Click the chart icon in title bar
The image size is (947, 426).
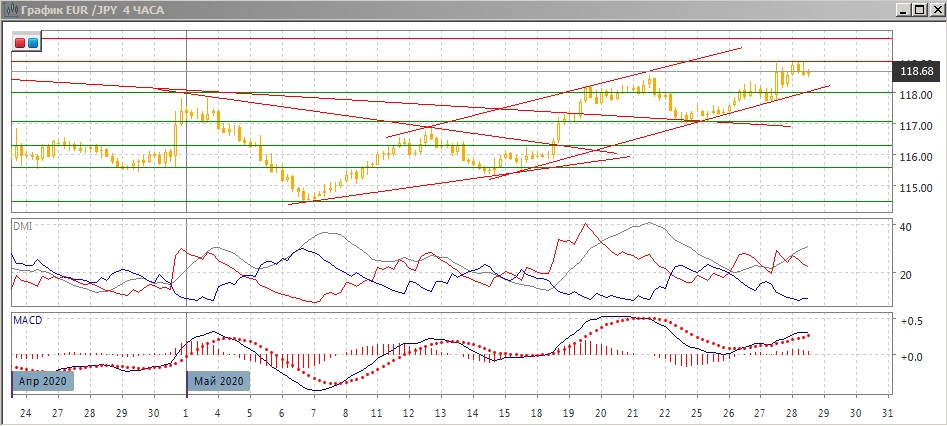pos(10,9)
